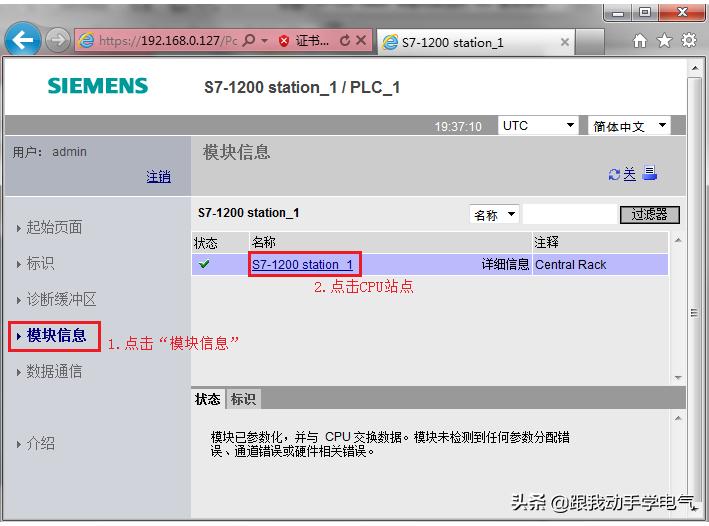The width and height of the screenshot is (709, 526).
Task: Open 诊断缓冲区 in the navigation menu
Action: [61, 299]
